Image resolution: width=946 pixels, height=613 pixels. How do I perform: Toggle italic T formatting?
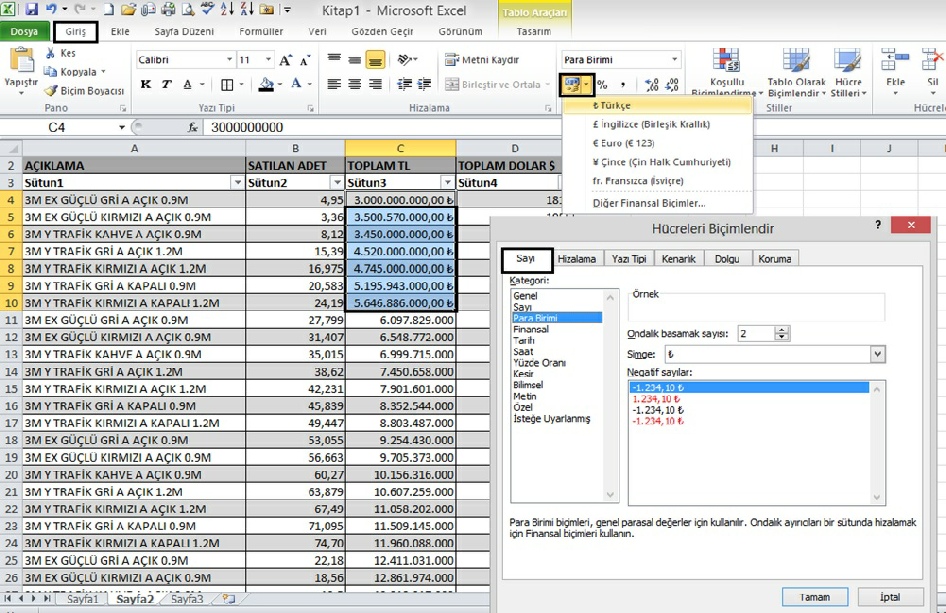point(167,84)
